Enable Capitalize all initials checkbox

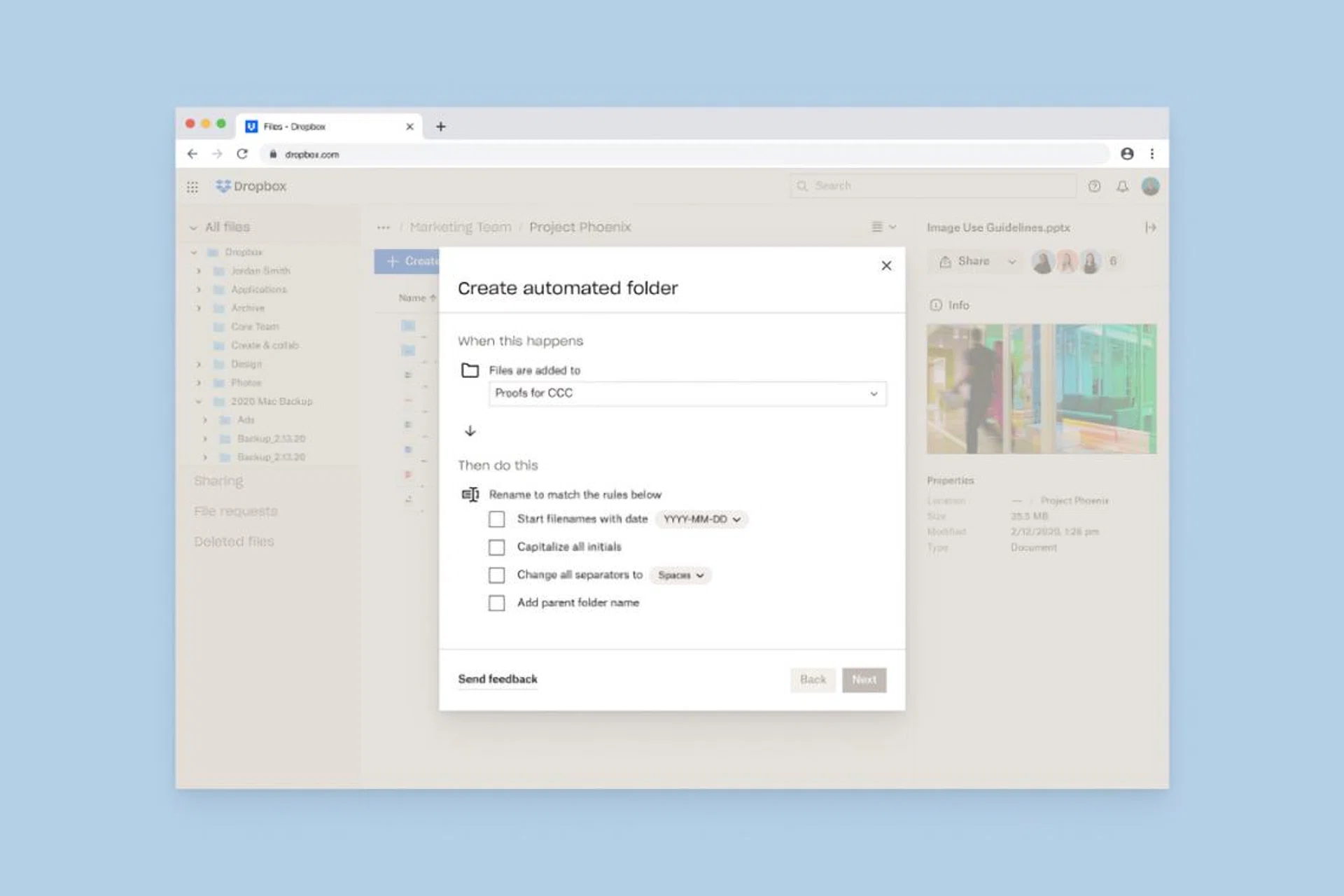coord(496,547)
